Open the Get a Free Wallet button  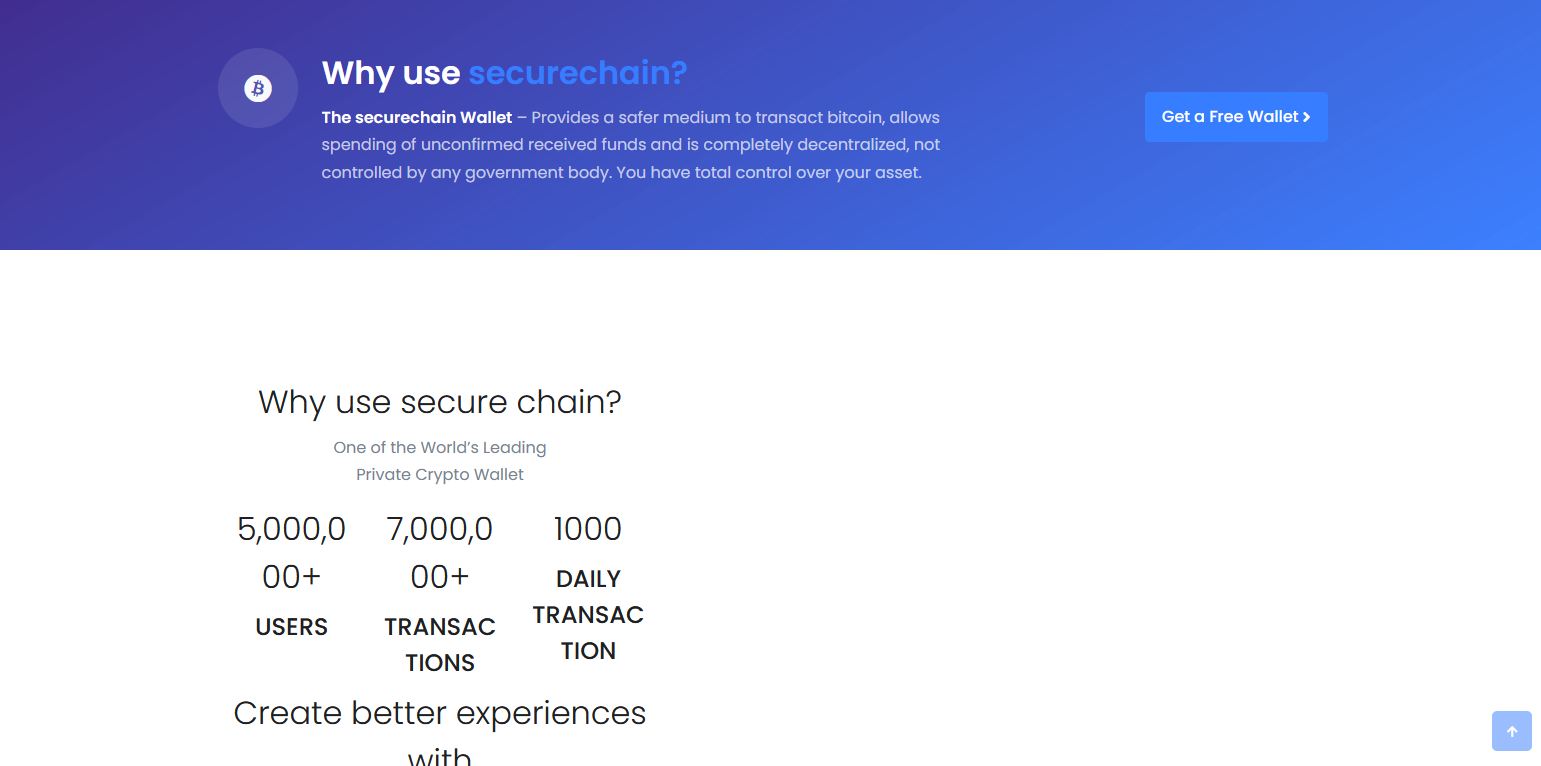(1236, 117)
